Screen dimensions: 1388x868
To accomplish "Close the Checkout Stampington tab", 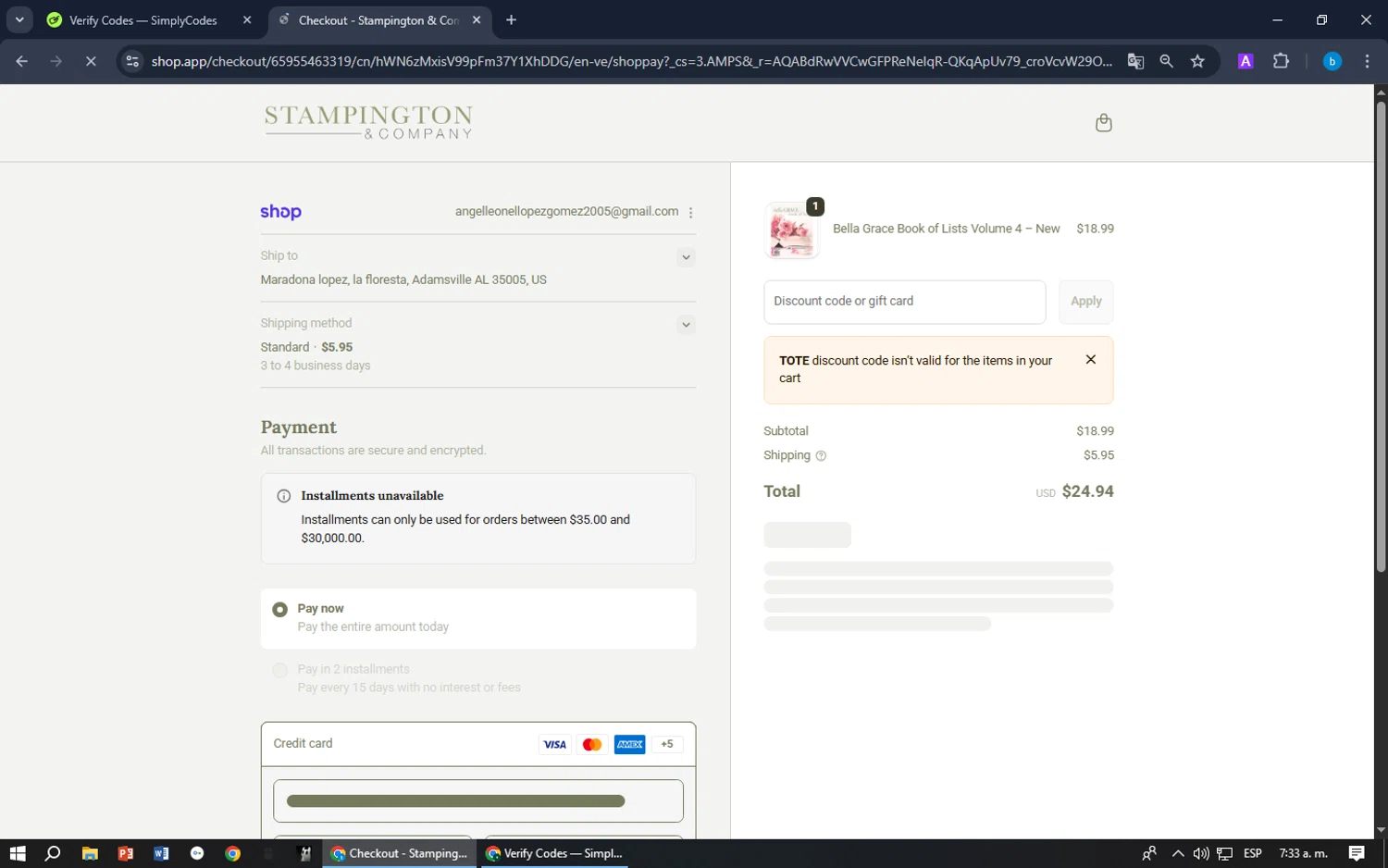I will (477, 19).
